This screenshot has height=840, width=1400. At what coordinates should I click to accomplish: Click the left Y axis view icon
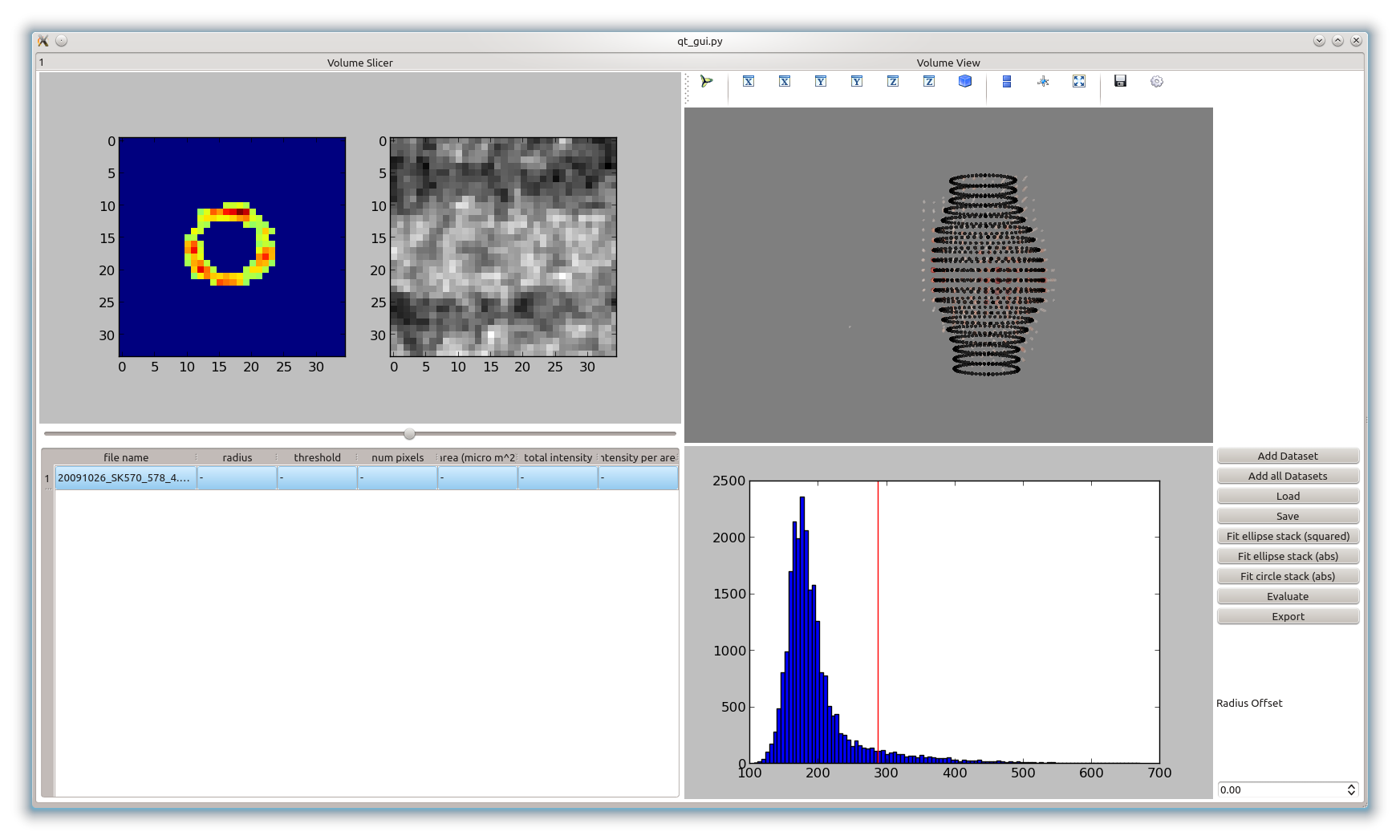821,82
